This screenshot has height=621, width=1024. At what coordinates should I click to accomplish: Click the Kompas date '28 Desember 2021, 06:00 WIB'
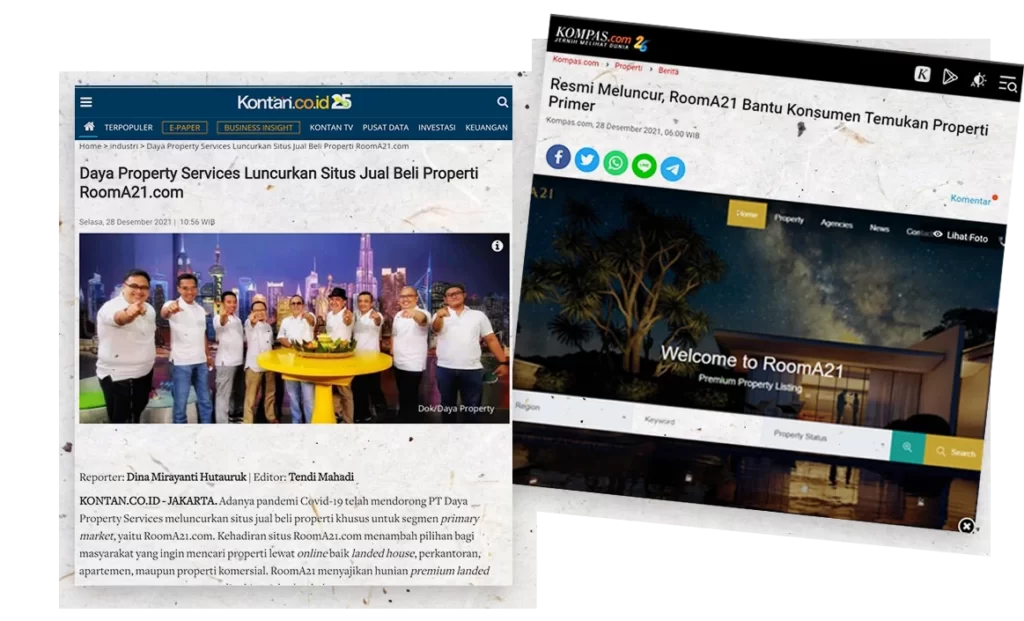tap(647, 129)
